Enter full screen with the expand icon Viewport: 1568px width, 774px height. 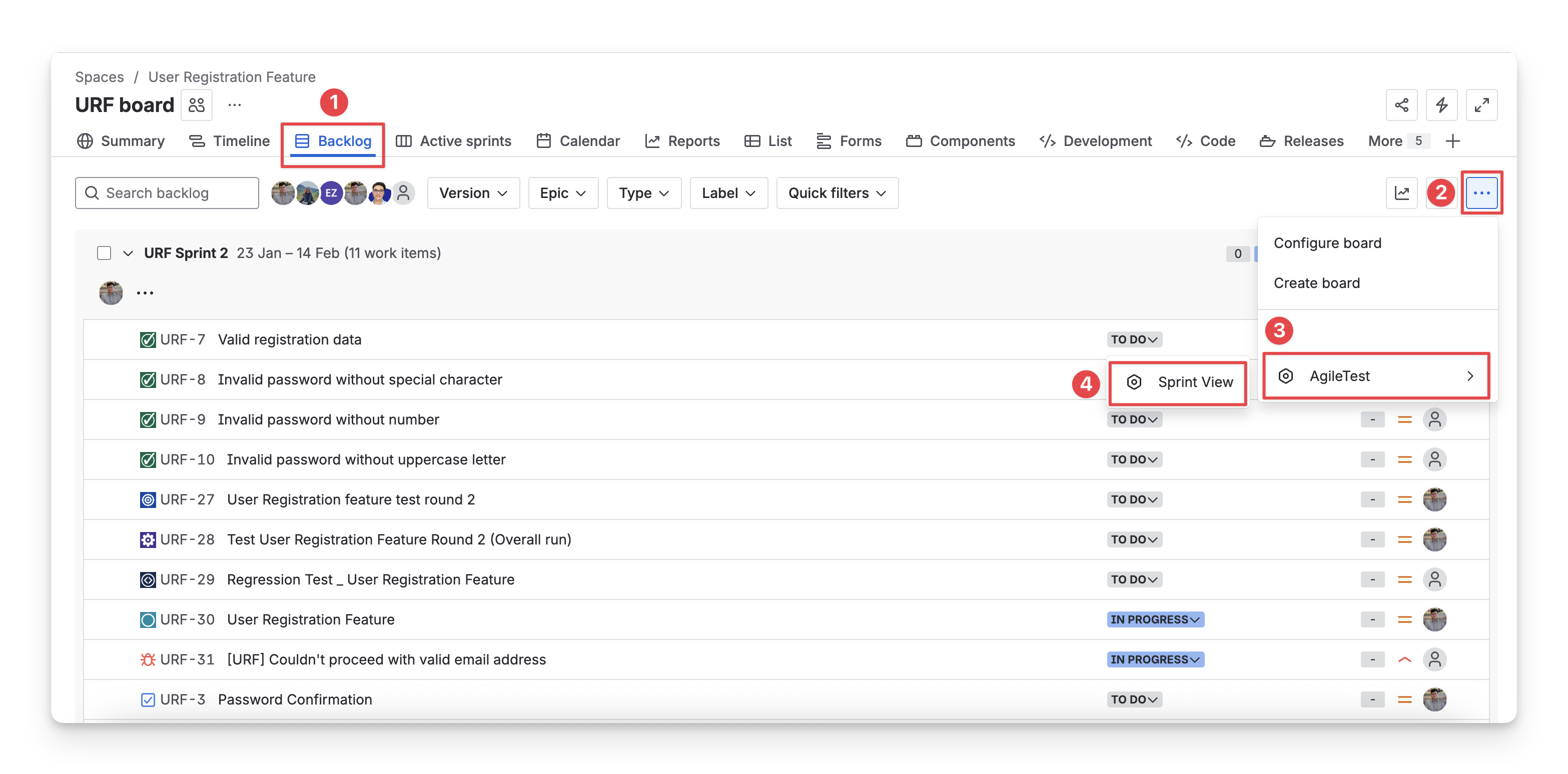click(1481, 105)
